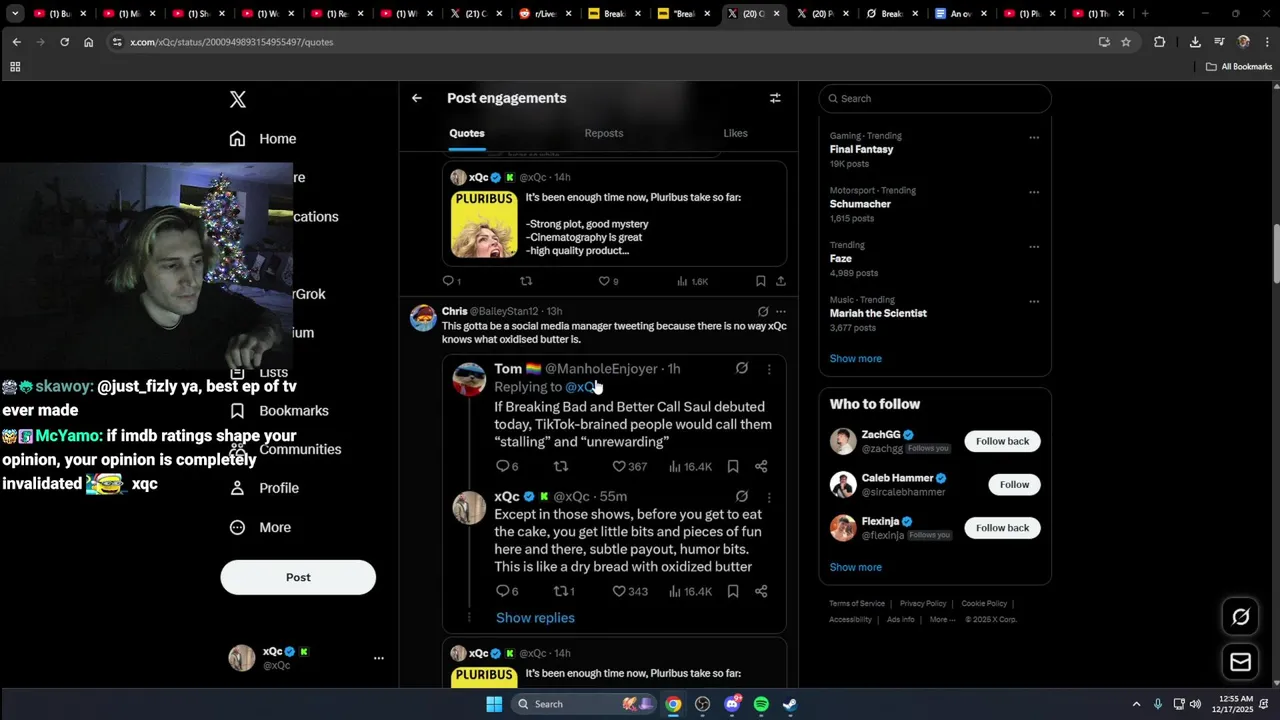Click Show more under Who to follow
This screenshot has height=720, width=1280.
(855, 567)
